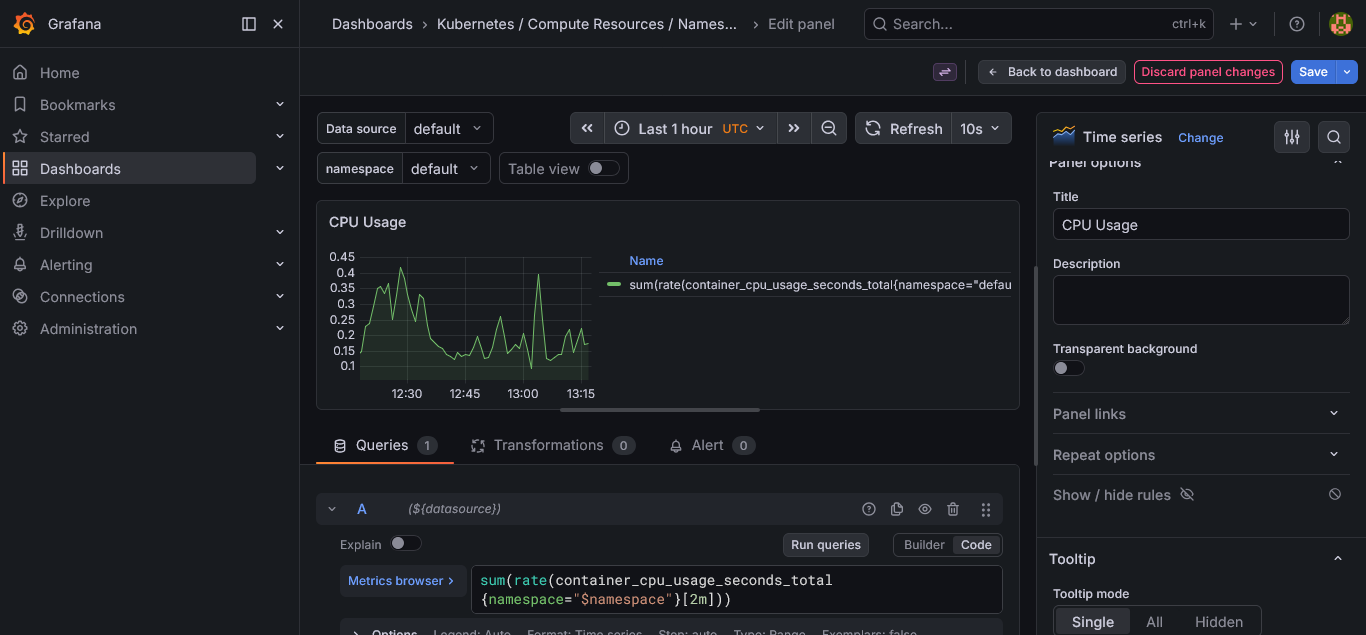Screen dimensions: 1366x635
Task: Expand the Dashboards section chevron
Action: coord(280,168)
